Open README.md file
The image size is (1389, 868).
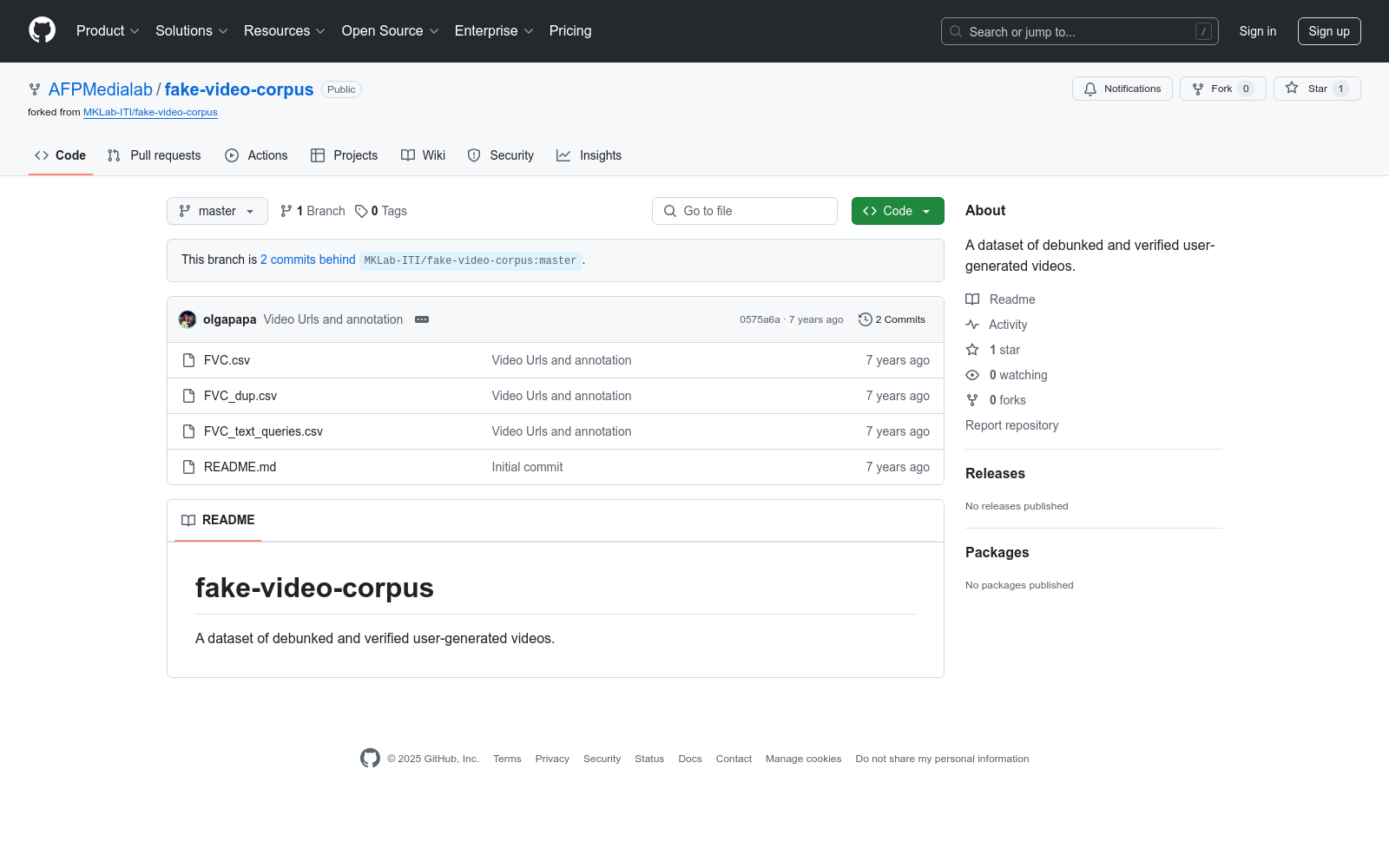[x=240, y=467]
